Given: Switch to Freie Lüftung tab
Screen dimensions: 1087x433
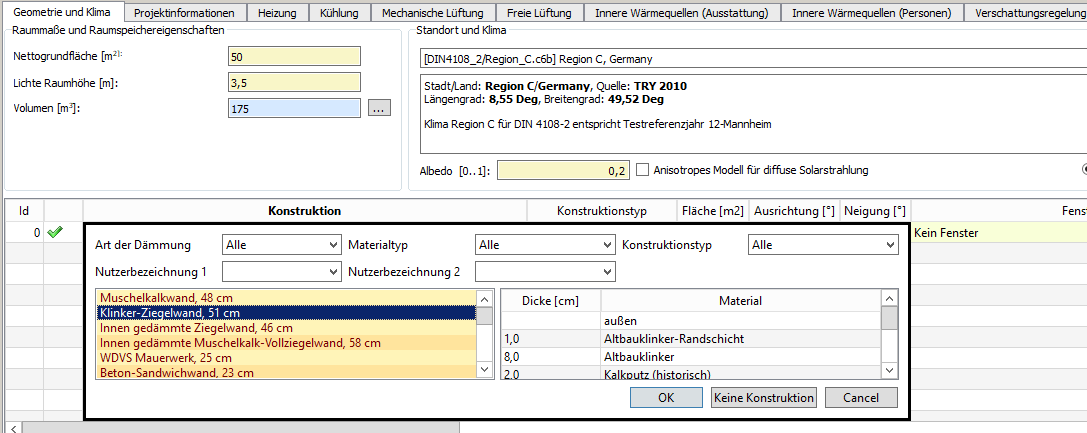Looking at the screenshot, I should [539, 12].
